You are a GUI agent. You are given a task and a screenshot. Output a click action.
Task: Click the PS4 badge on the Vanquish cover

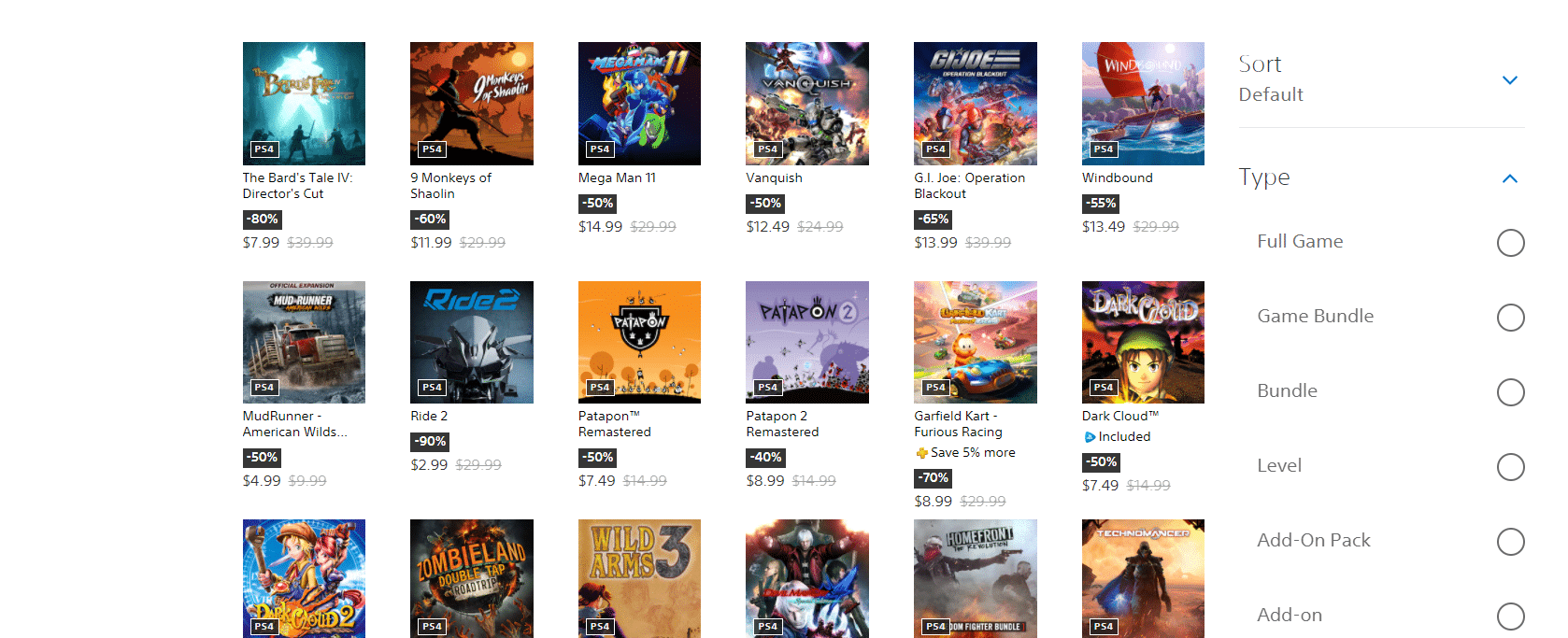pos(767,149)
